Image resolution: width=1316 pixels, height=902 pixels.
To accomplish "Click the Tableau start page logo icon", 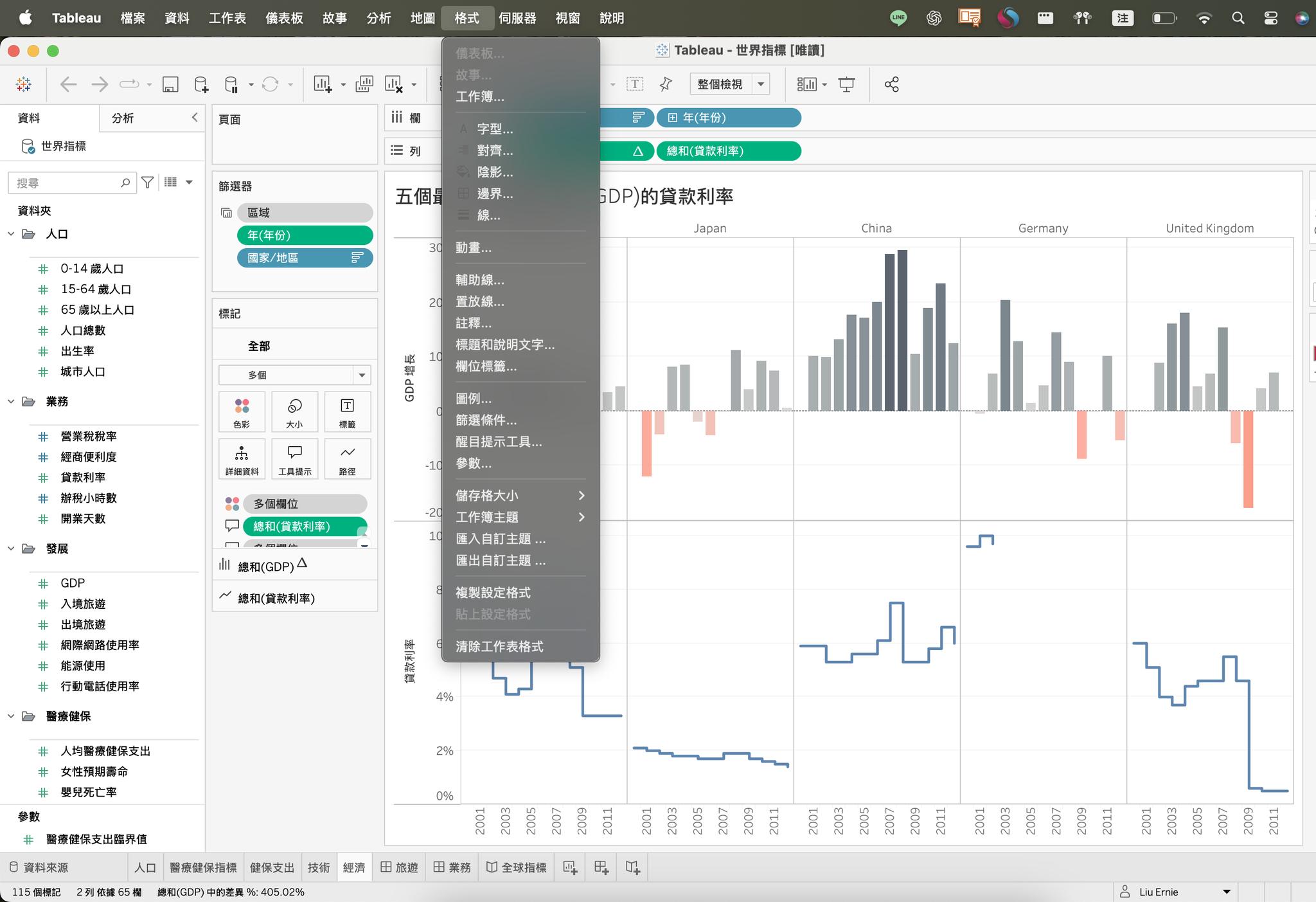I will click(x=24, y=84).
